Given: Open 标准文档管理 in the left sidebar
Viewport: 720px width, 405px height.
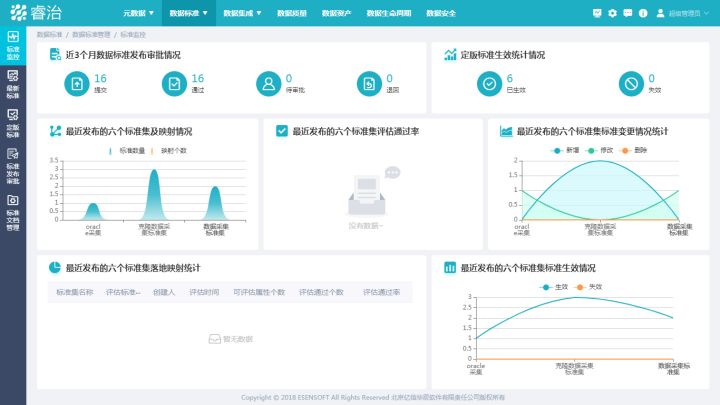Looking at the screenshot, I should 13,218.
